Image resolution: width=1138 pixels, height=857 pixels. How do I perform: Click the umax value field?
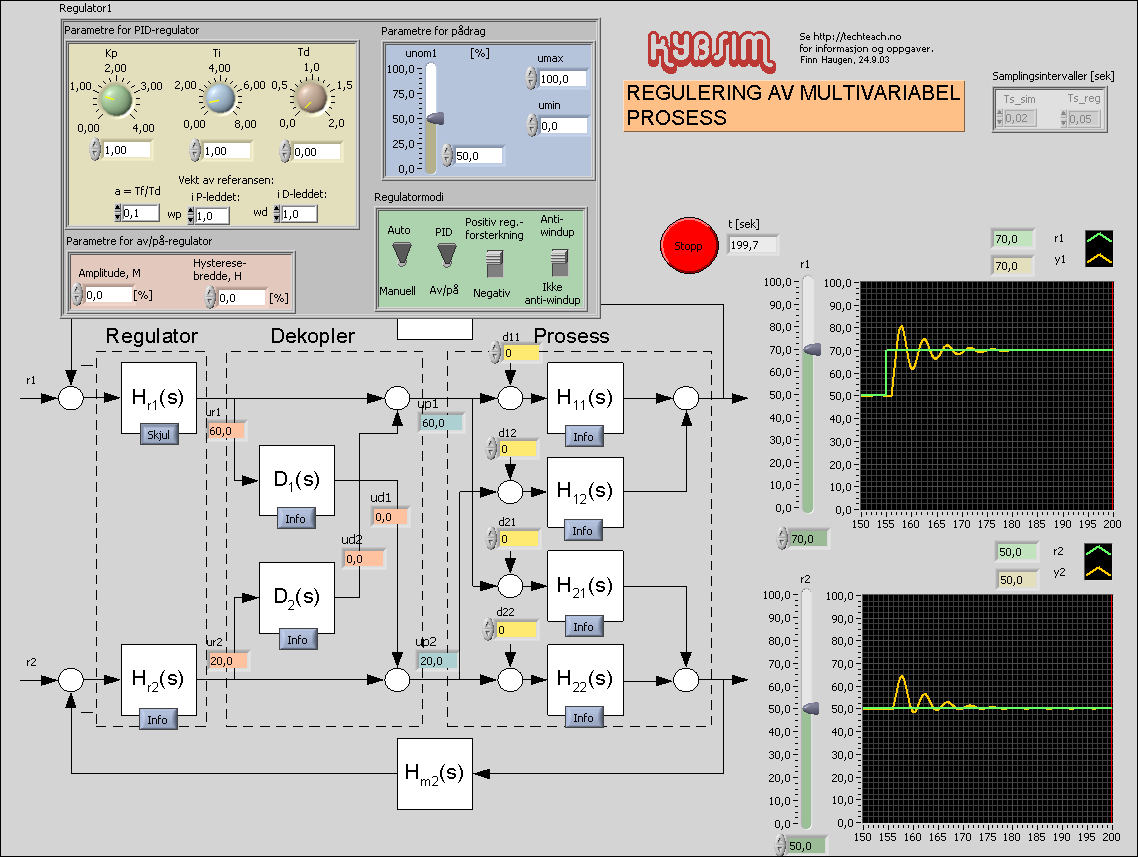point(562,79)
